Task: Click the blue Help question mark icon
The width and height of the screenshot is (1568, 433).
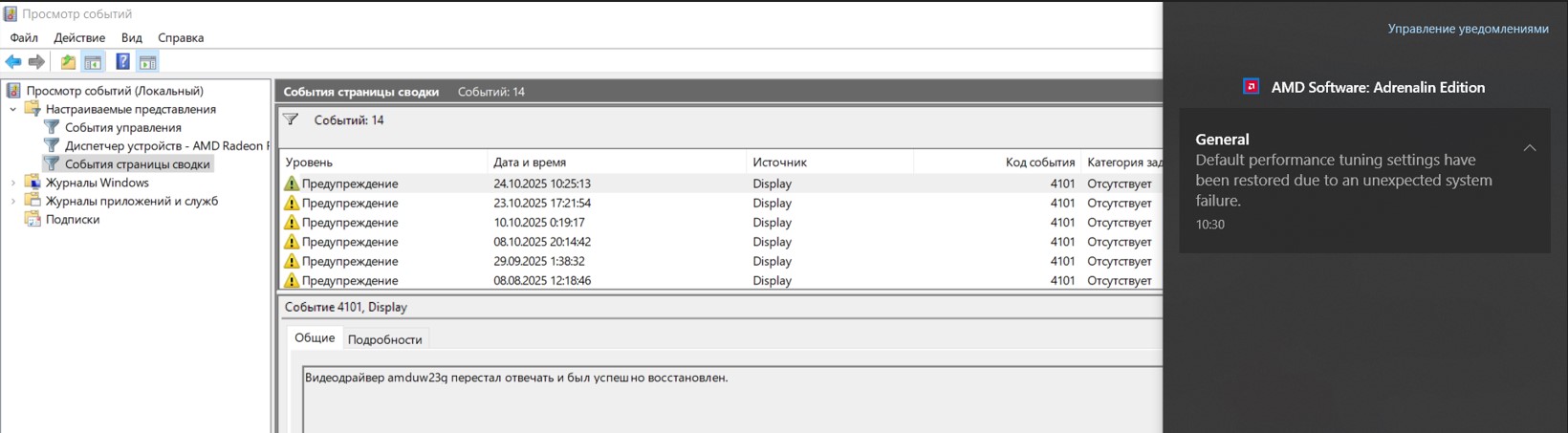Action: pyautogui.click(x=122, y=62)
